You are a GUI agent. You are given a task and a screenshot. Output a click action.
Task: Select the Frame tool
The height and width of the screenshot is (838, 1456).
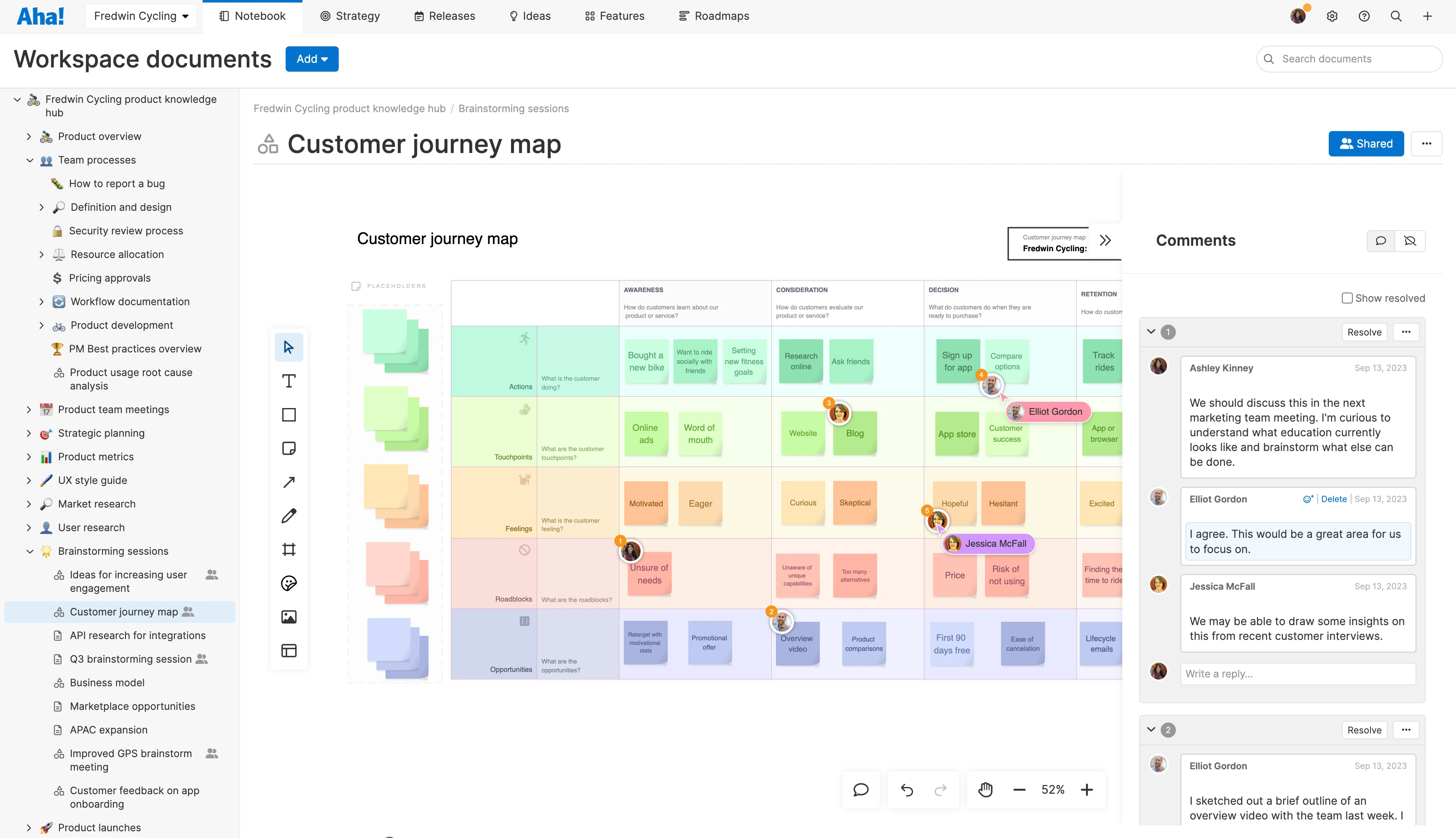pyautogui.click(x=289, y=549)
